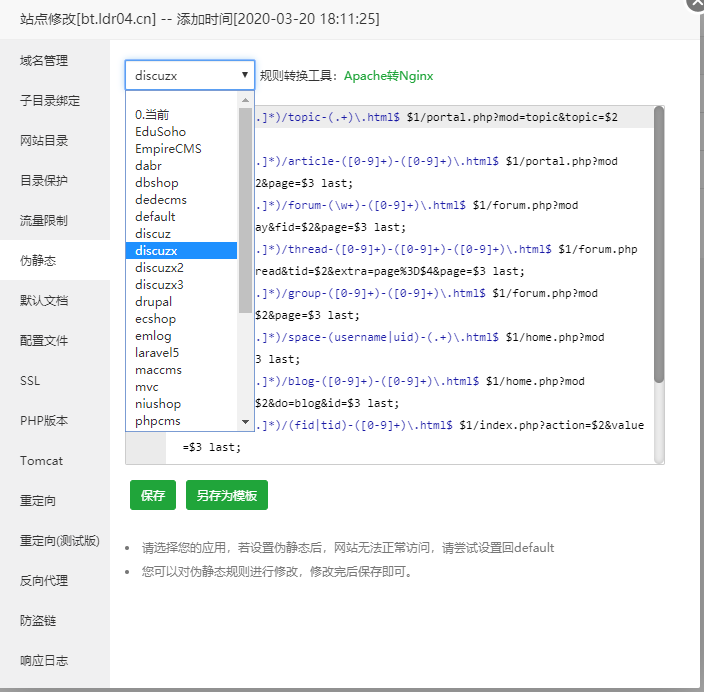Switch to 域名管理 tab
The width and height of the screenshot is (704, 692).
pos(44,61)
